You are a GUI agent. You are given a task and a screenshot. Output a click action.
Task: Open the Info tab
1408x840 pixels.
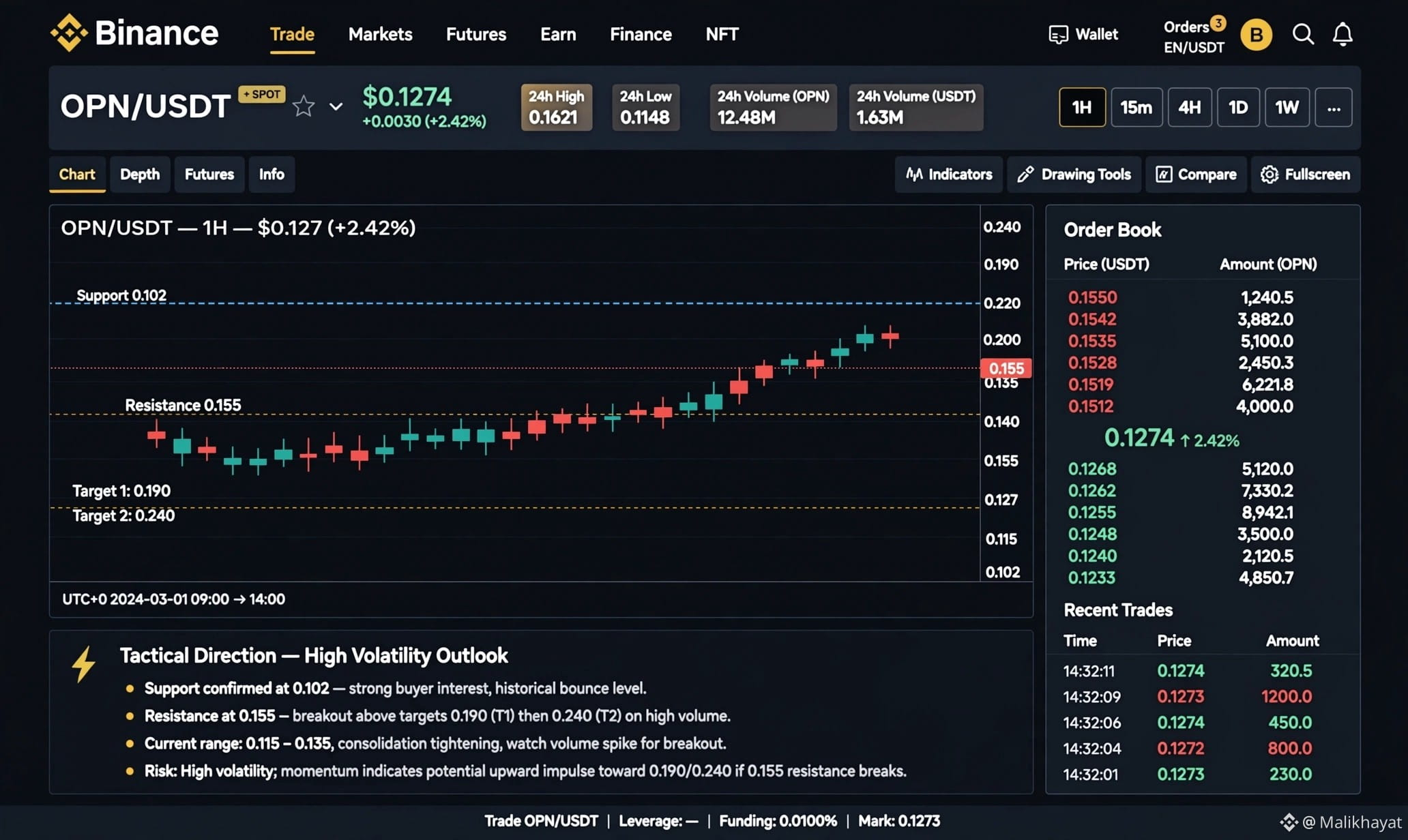(x=272, y=175)
